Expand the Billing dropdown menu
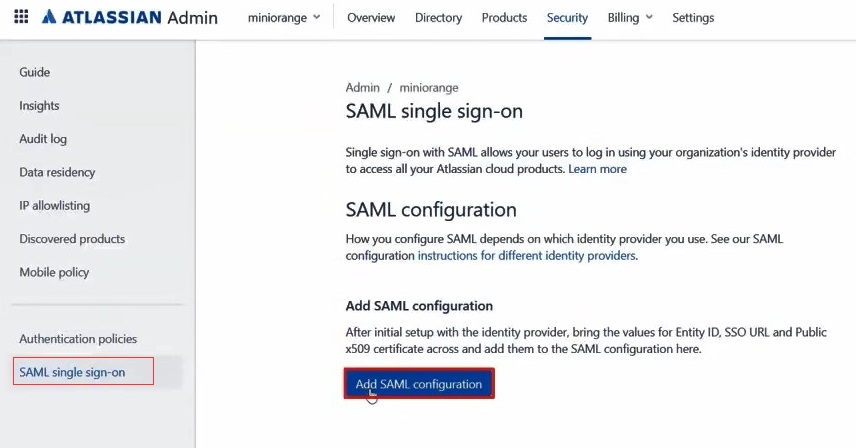 [x=630, y=17]
